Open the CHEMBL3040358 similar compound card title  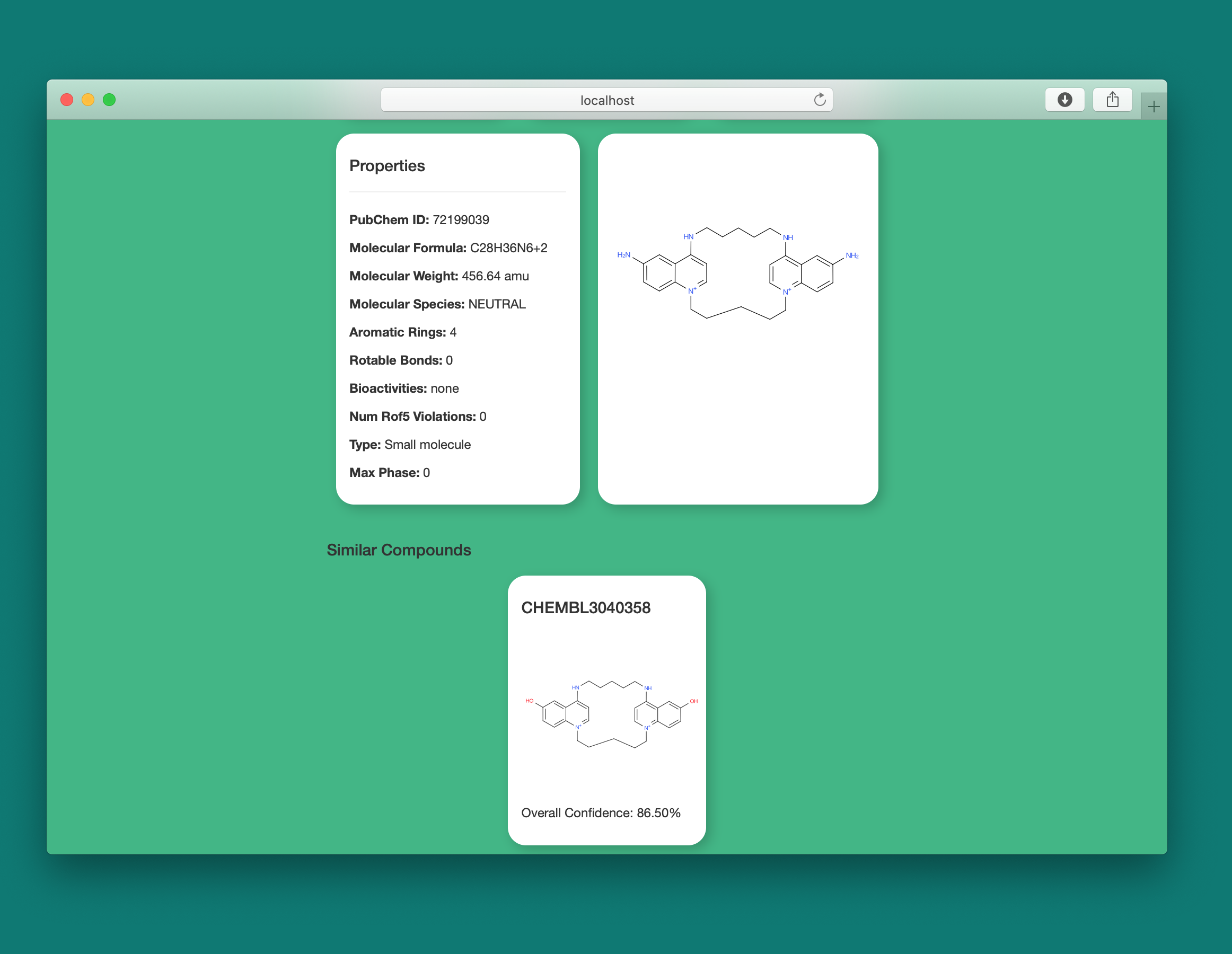pyautogui.click(x=586, y=608)
